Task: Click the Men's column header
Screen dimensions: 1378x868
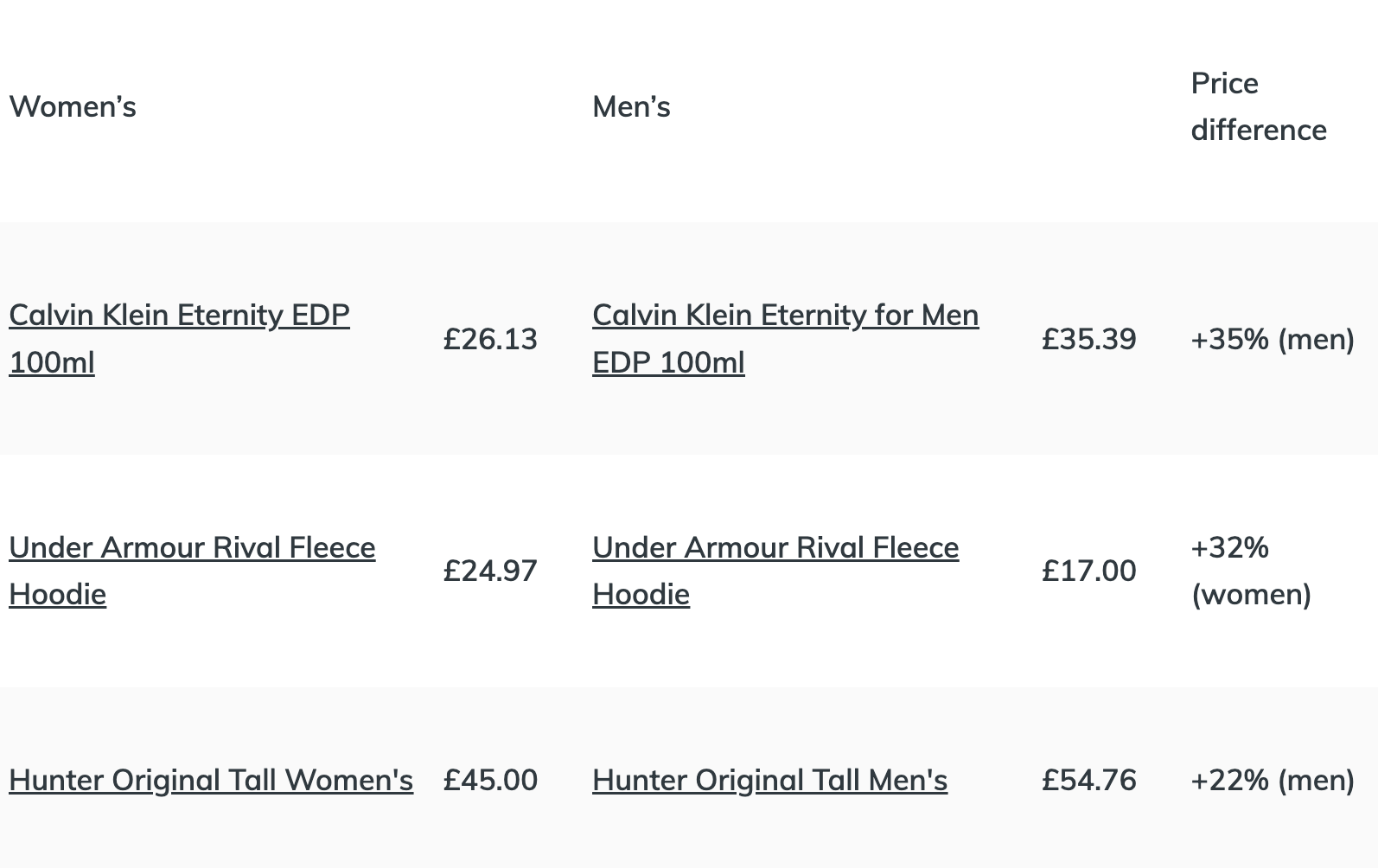Action: [x=631, y=107]
